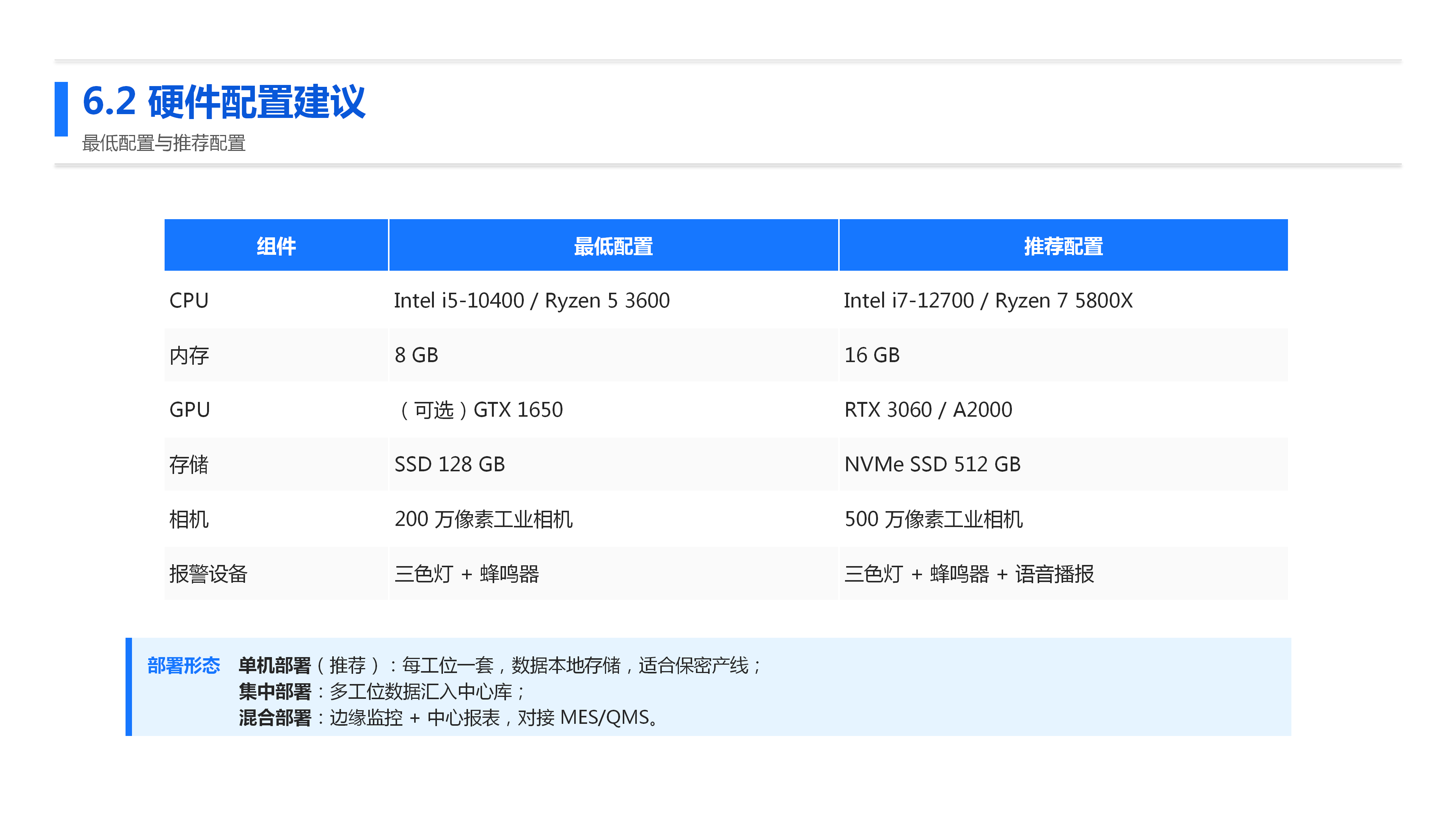Select the subtitle 最低配置与推荐配置
Viewport: 1456px width, 819px height.
click(164, 144)
